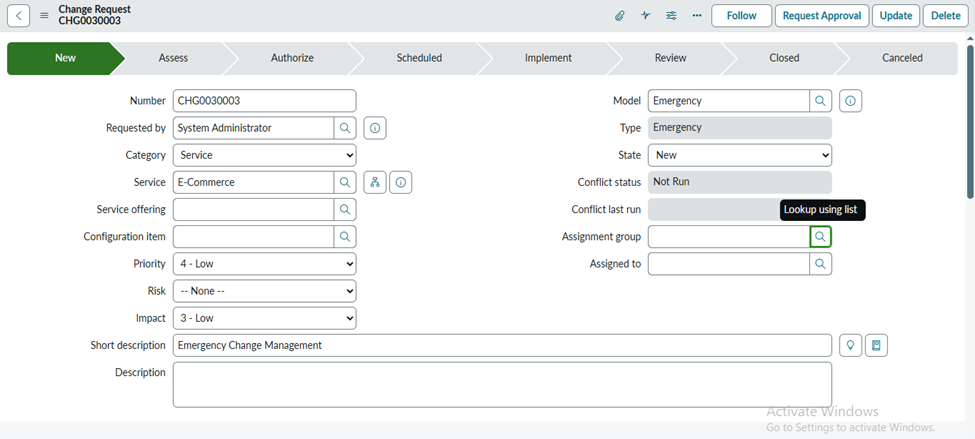The image size is (975, 439).
Task: Select the Assess stage tab
Action: [x=173, y=58]
